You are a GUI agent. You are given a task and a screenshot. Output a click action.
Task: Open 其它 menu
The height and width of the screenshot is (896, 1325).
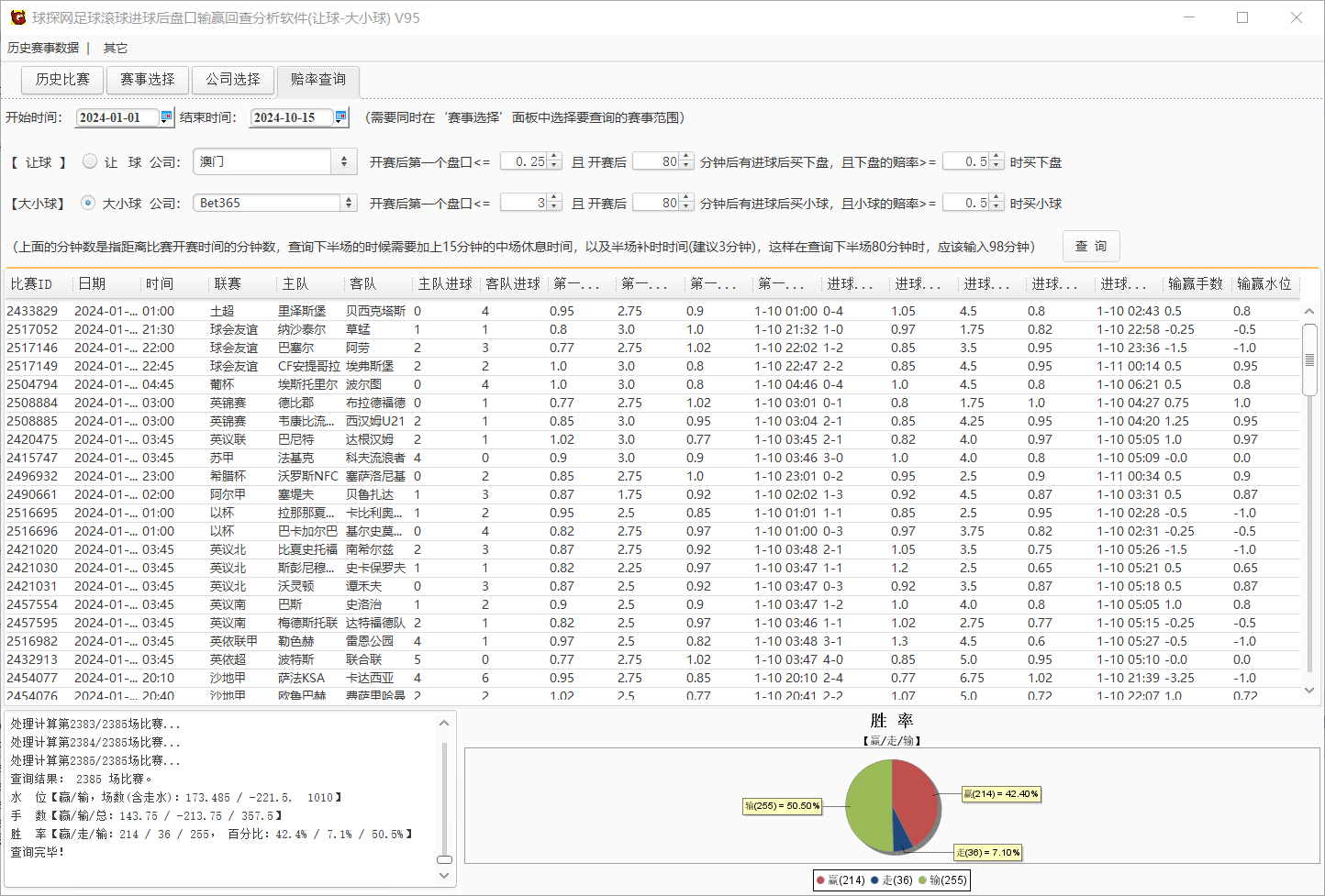click(116, 48)
